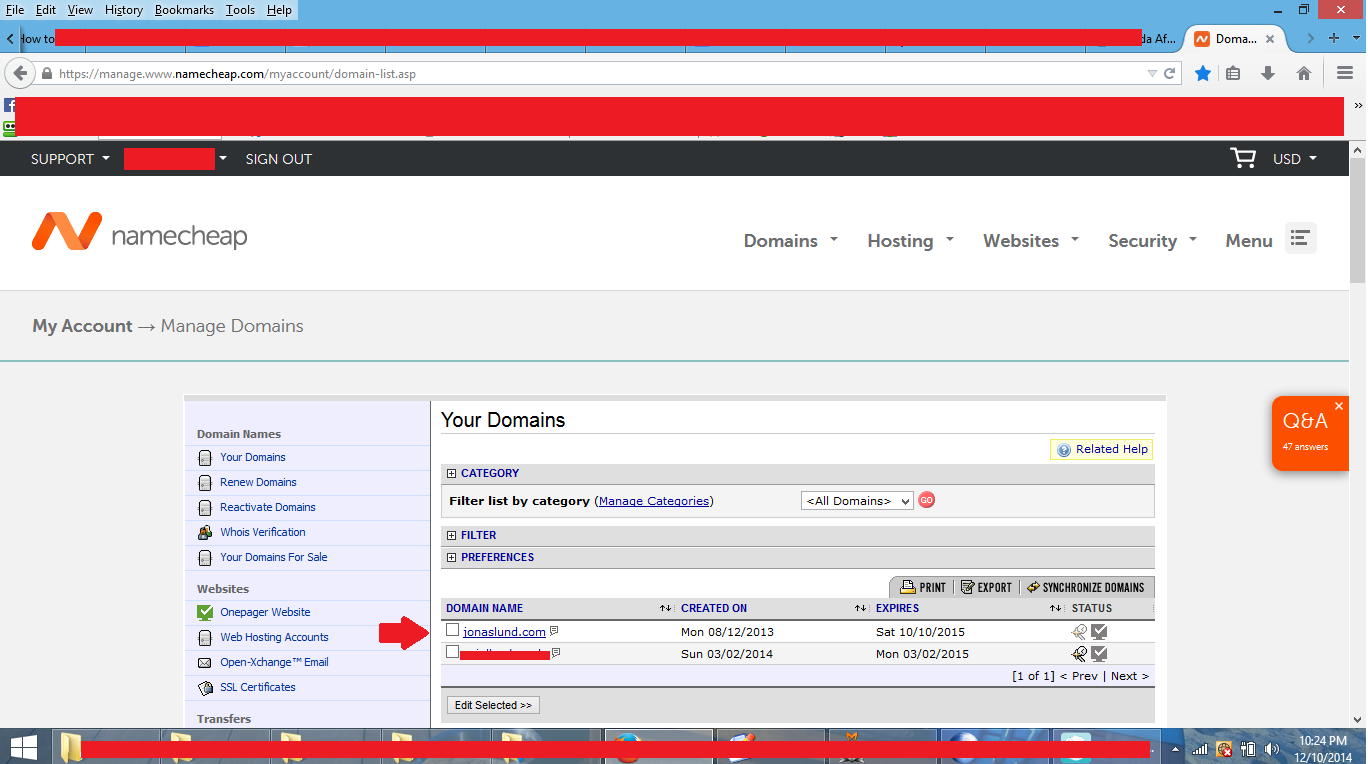Open the Tools menu
The height and width of the screenshot is (764, 1368).
click(x=240, y=10)
